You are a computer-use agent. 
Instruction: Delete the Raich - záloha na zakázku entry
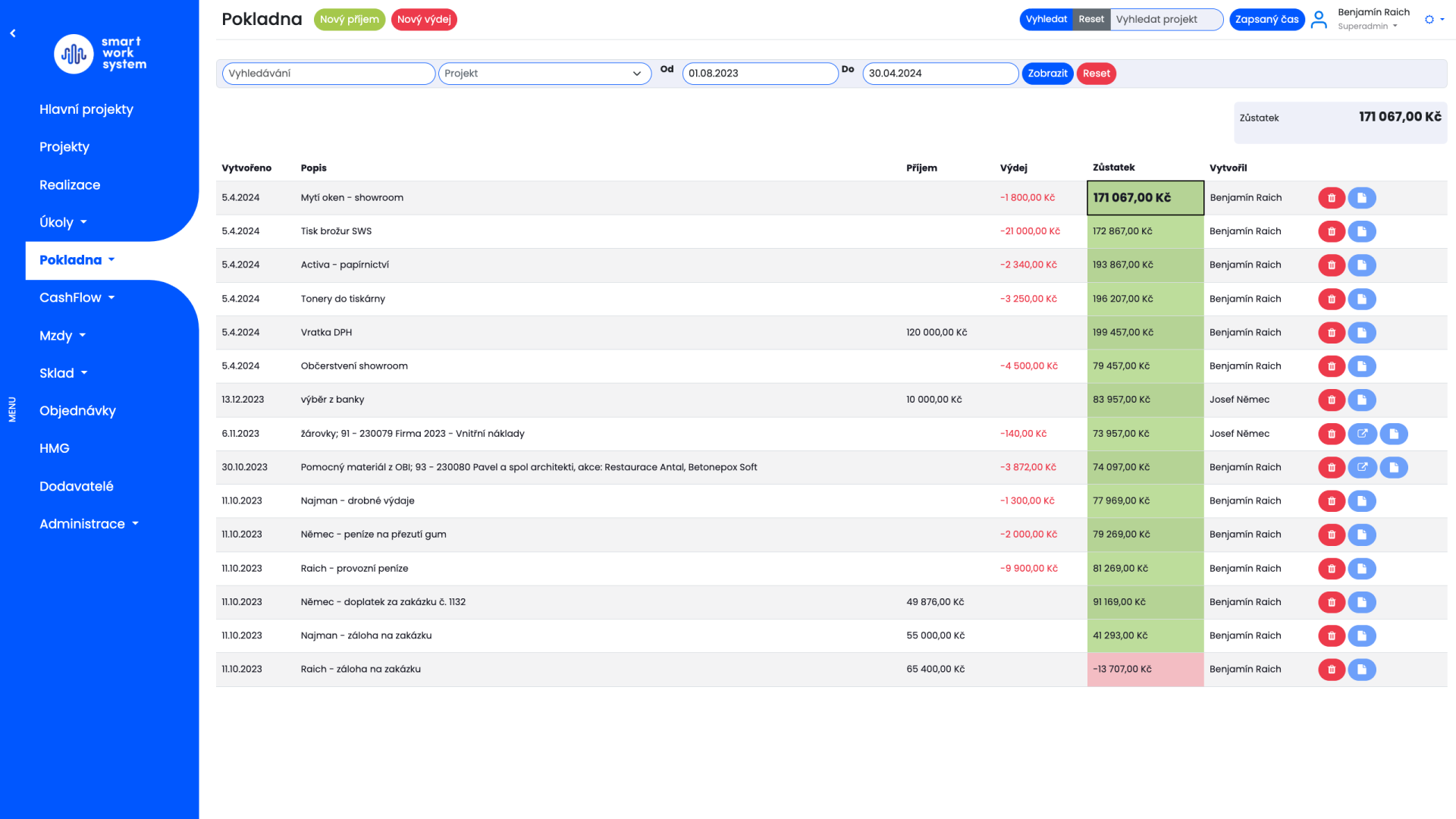[x=1331, y=670]
